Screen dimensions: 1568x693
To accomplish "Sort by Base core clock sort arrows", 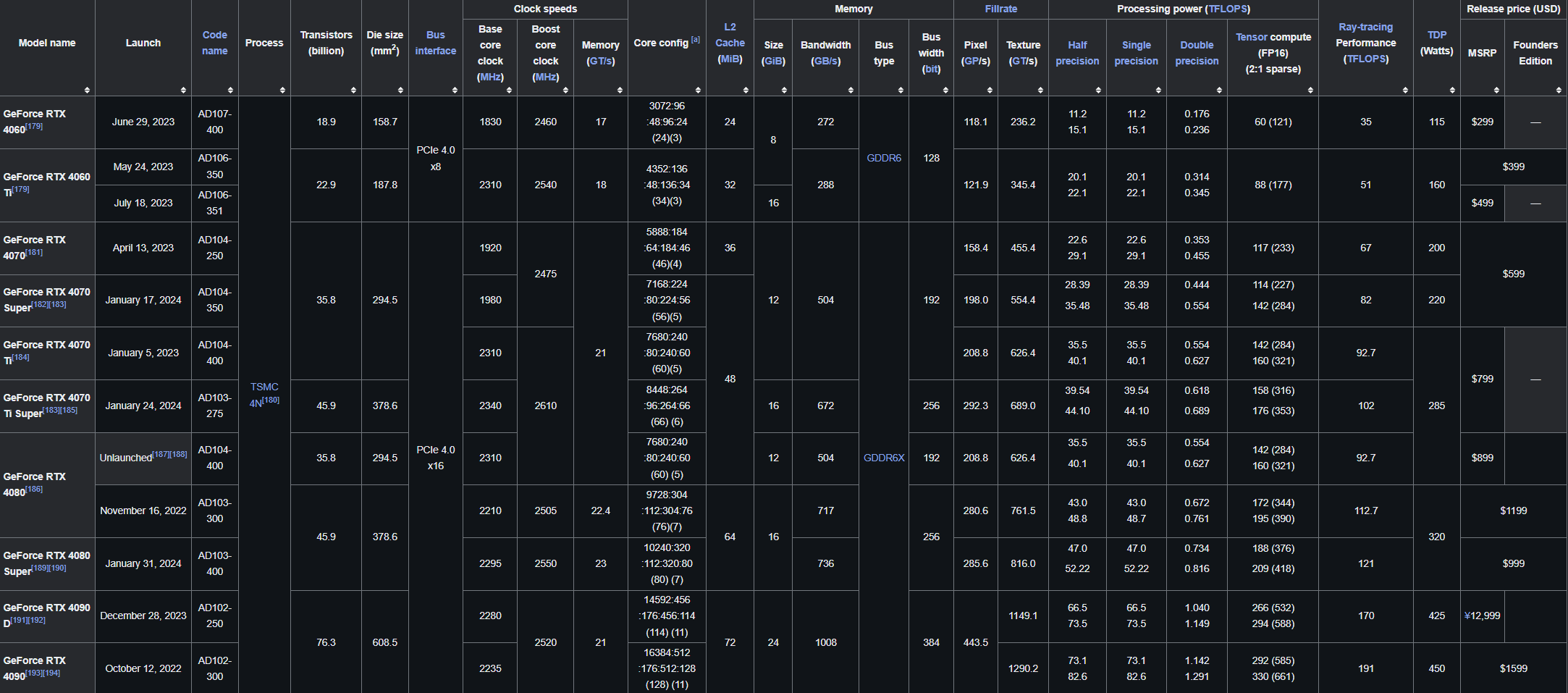I will 509,90.
